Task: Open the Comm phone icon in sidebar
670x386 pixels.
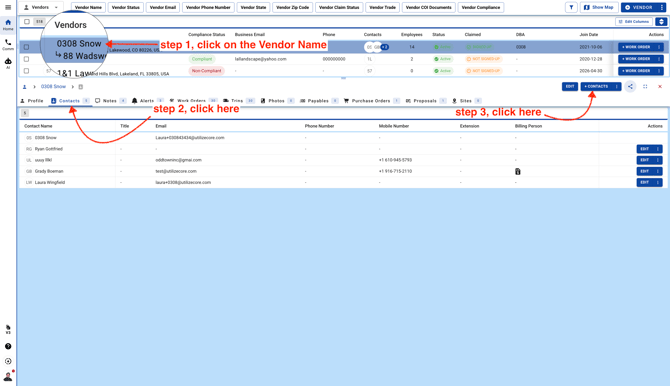Action: pos(8,44)
